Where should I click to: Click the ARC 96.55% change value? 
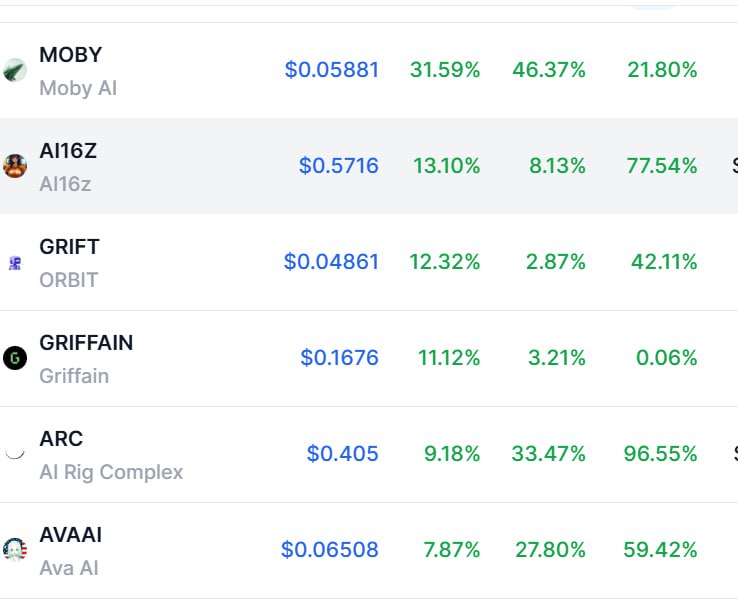coord(660,454)
